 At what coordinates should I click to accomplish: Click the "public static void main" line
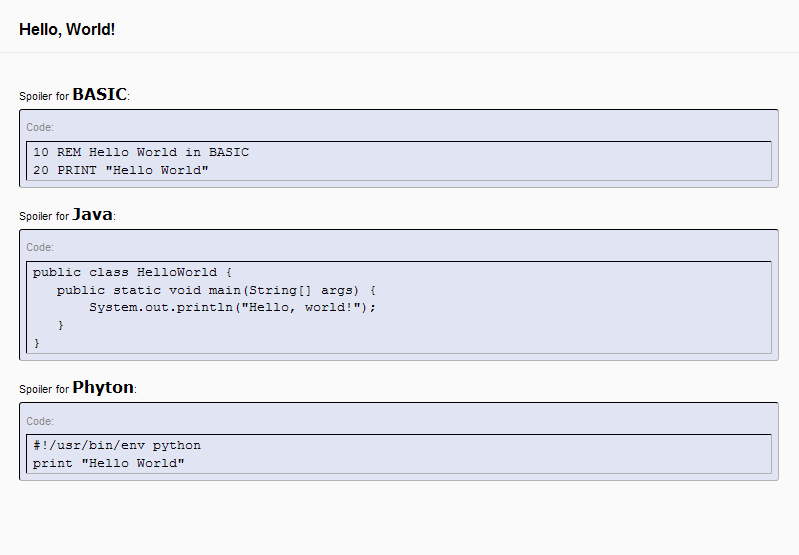pyautogui.click(x=216, y=290)
